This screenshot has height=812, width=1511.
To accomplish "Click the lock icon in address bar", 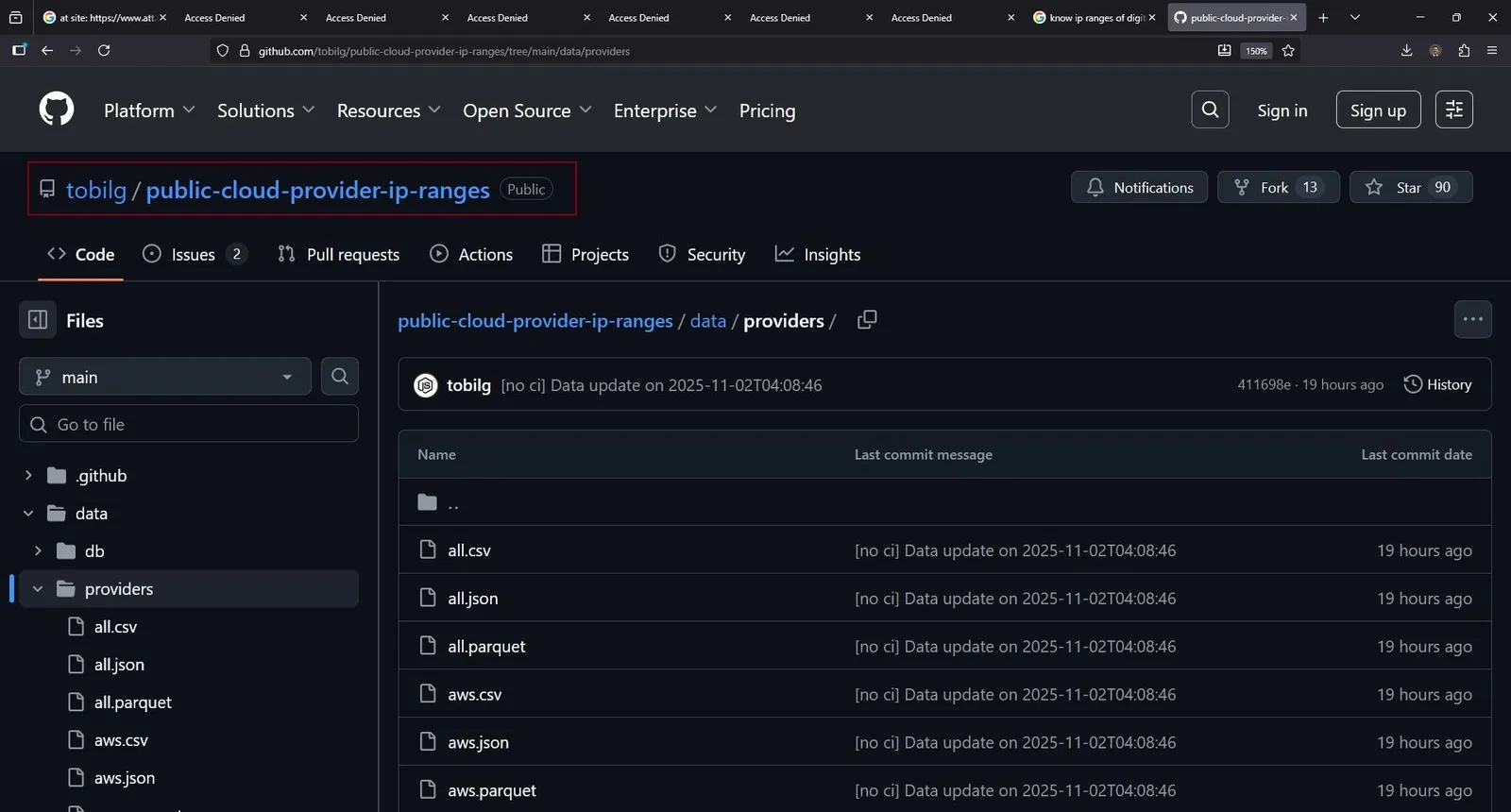I will 245,51.
